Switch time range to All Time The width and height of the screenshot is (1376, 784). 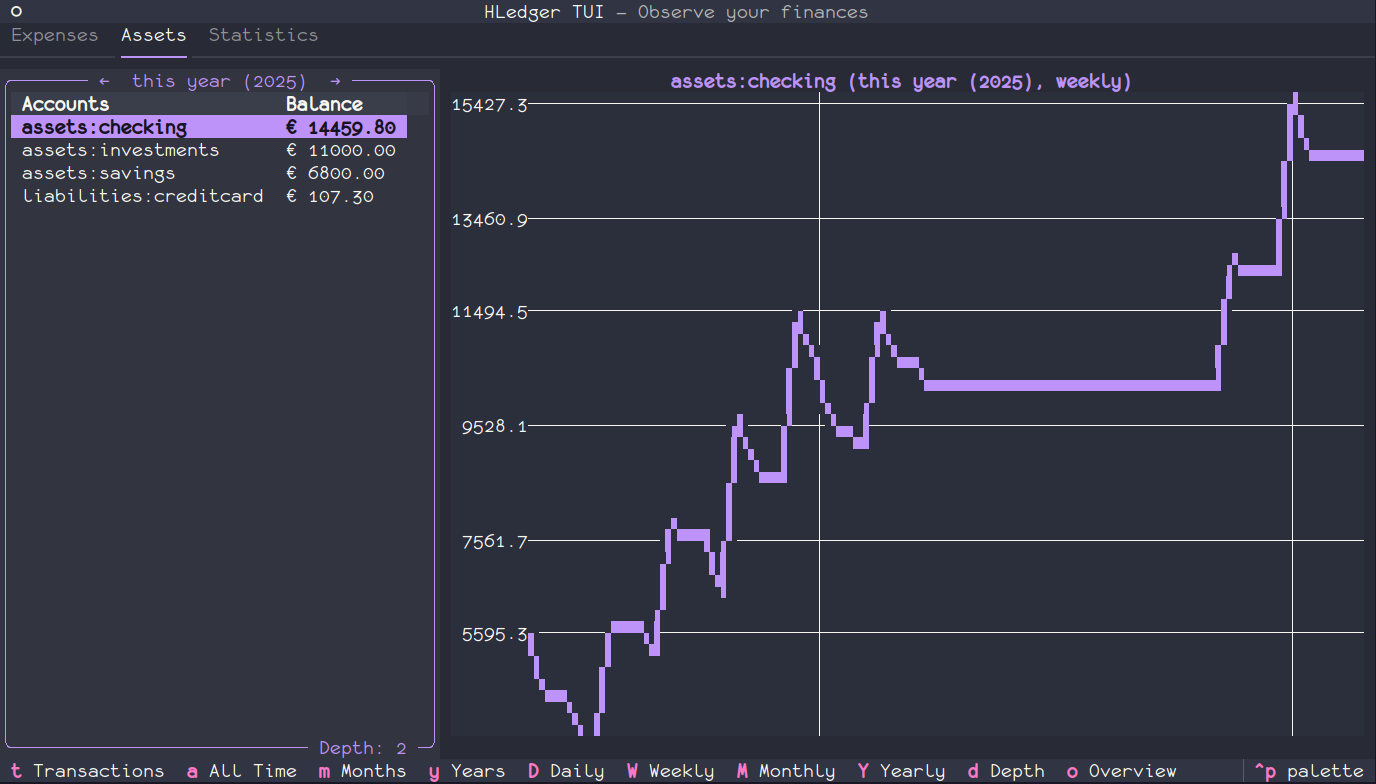click(x=242, y=771)
